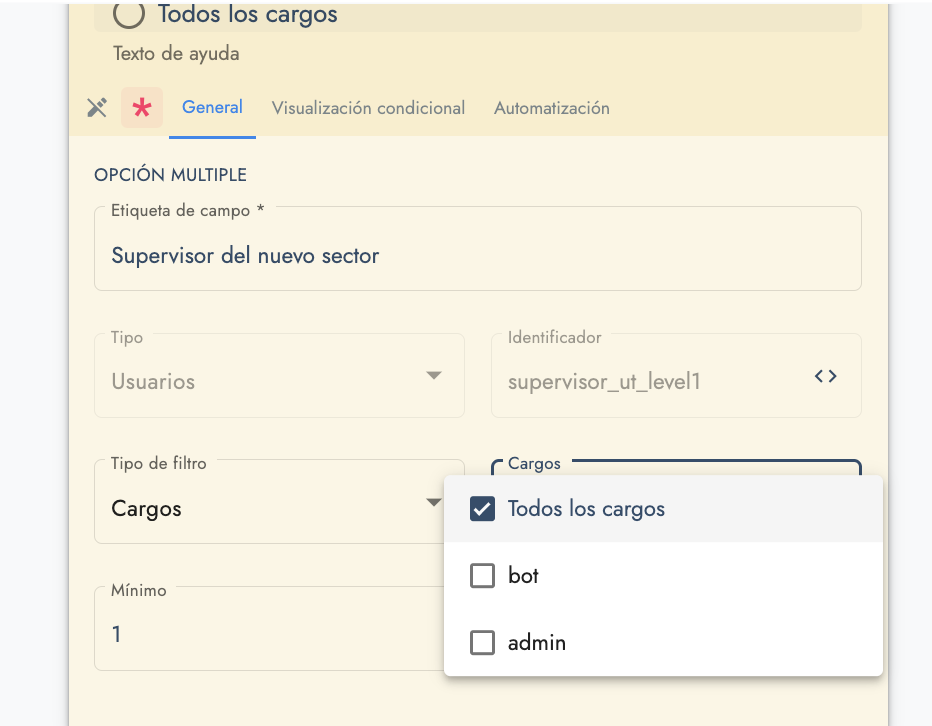Select the highlighted "Todos los cargos" list row
The image size is (932, 726).
point(663,508)
